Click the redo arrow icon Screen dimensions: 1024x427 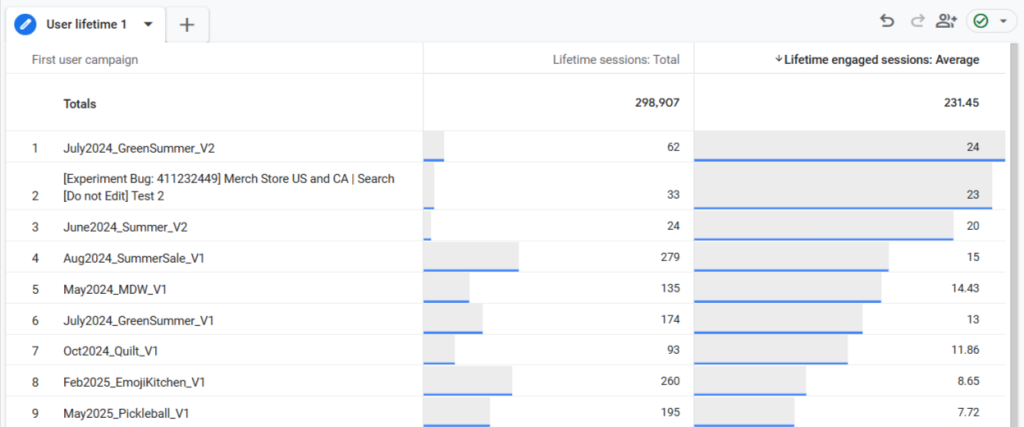point(917,21)
